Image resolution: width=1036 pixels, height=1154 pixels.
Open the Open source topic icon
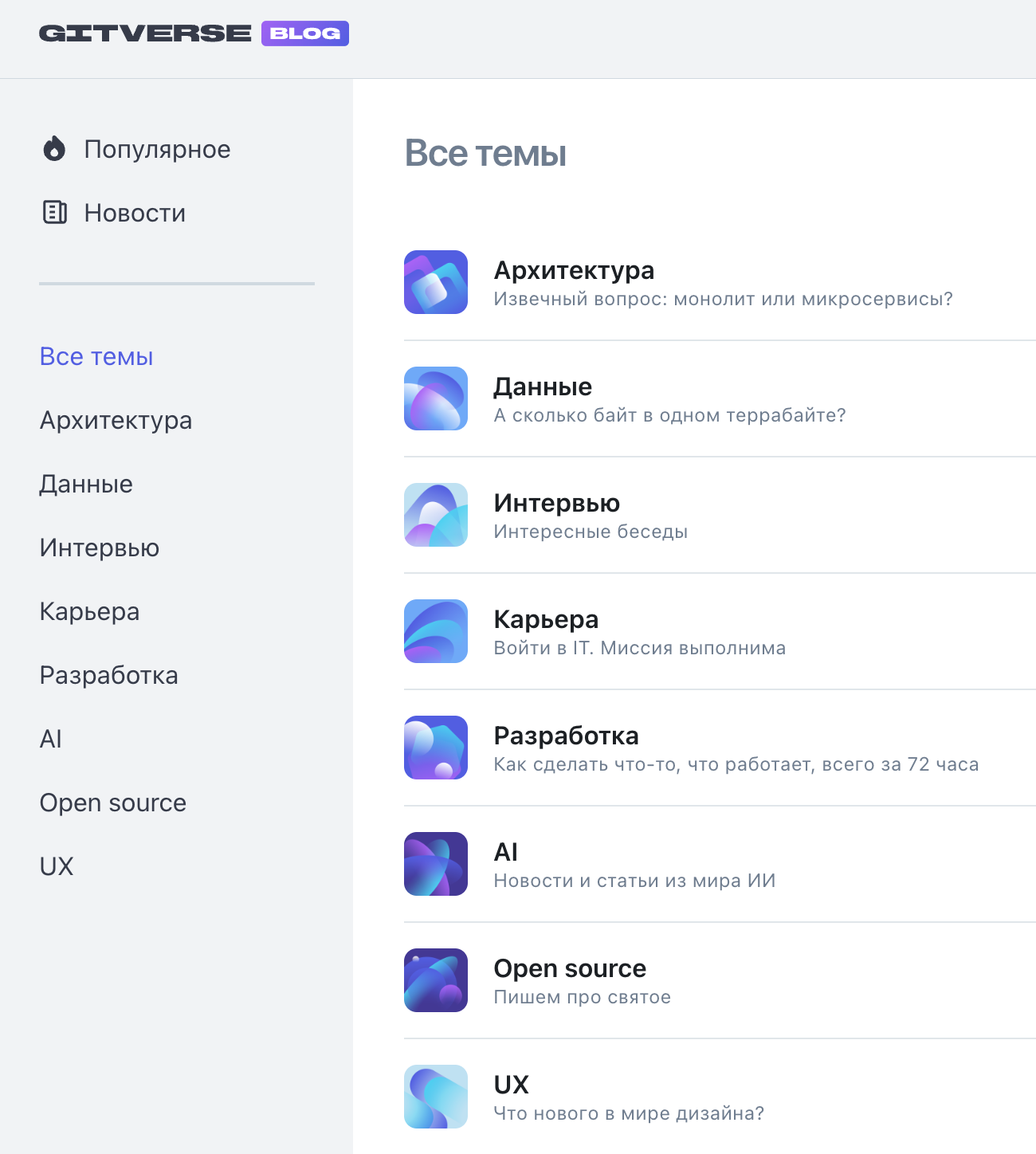coord(436,980)
